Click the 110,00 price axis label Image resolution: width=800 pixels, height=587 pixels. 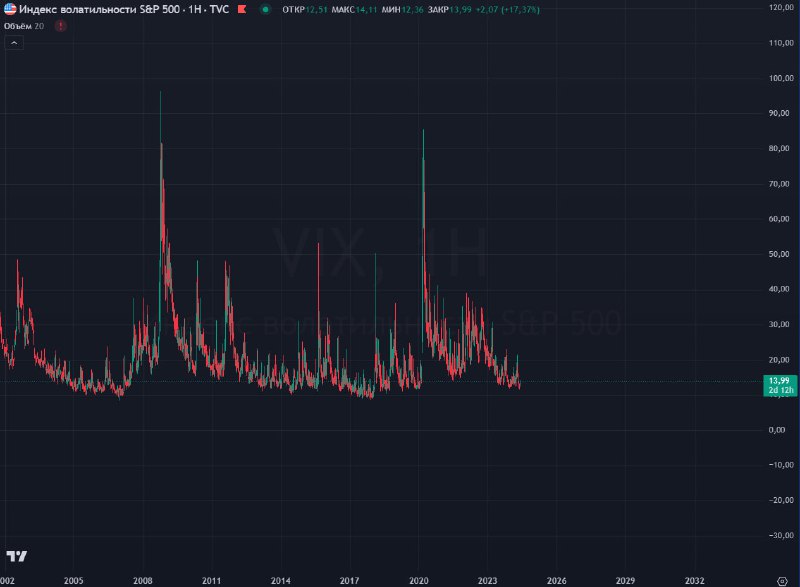781,43
